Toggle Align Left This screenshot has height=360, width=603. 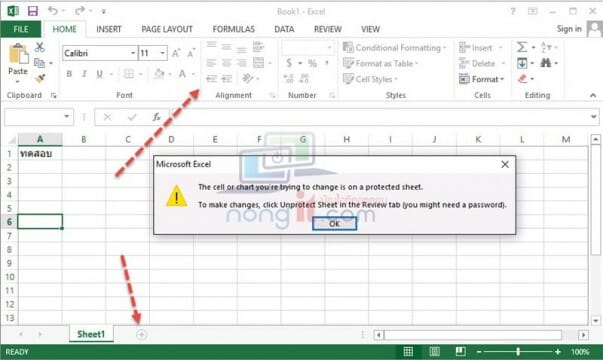click(211, 62)
